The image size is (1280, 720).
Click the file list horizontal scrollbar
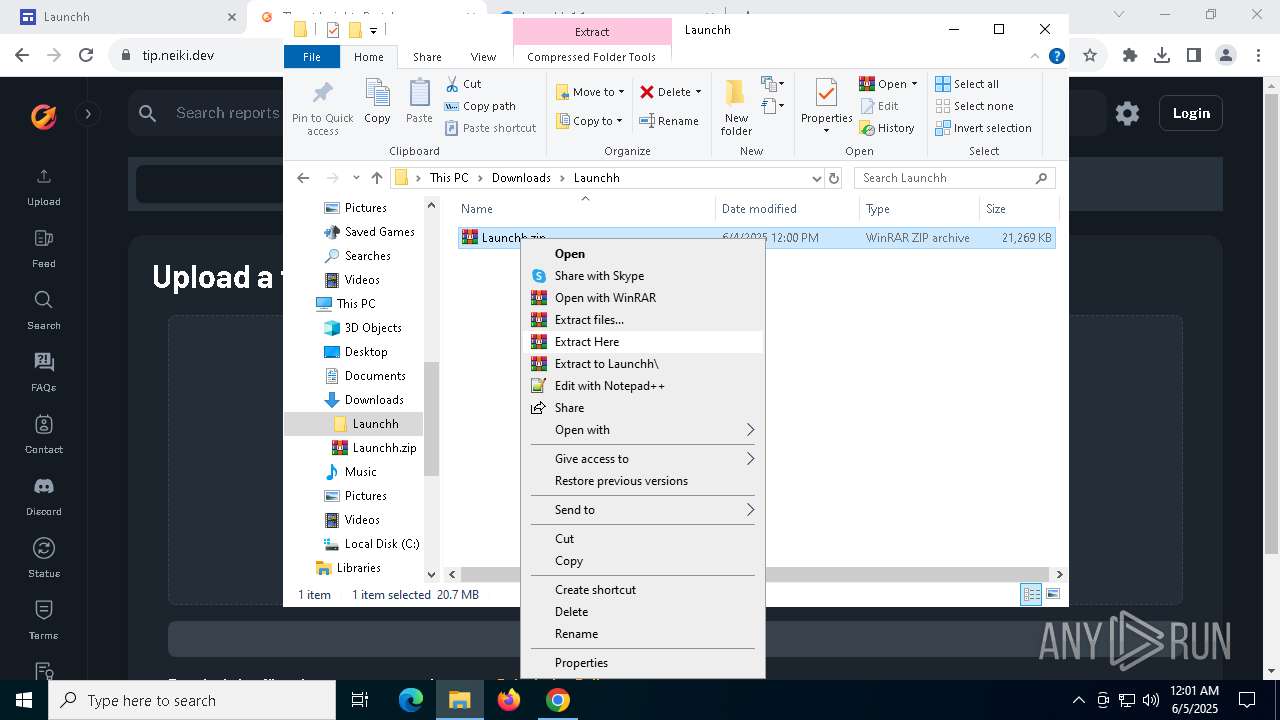pyautogui.click(x=755, y=574)
